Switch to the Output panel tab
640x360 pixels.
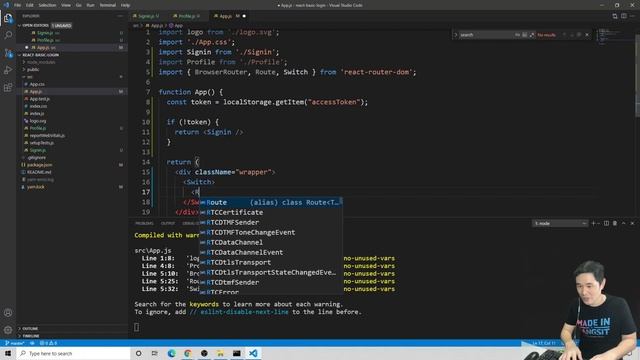tap(168, 223)
